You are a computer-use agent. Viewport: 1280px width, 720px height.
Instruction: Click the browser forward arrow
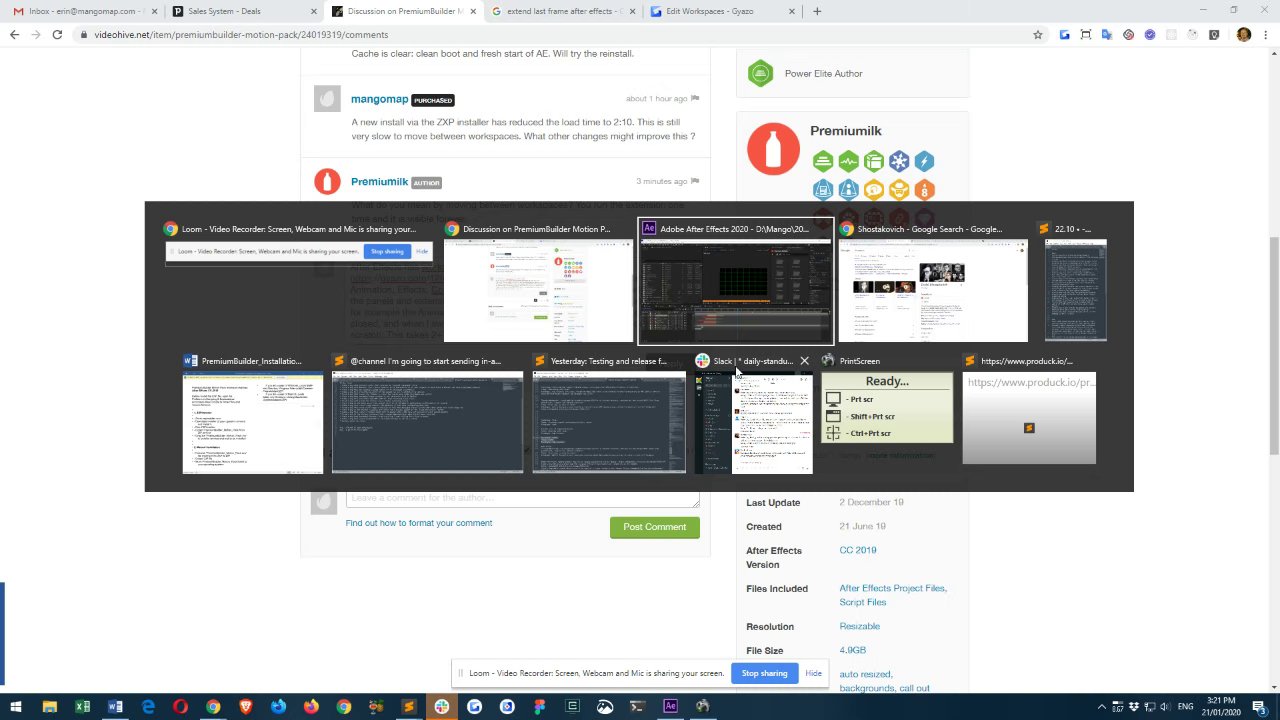[x=35, y=34]
